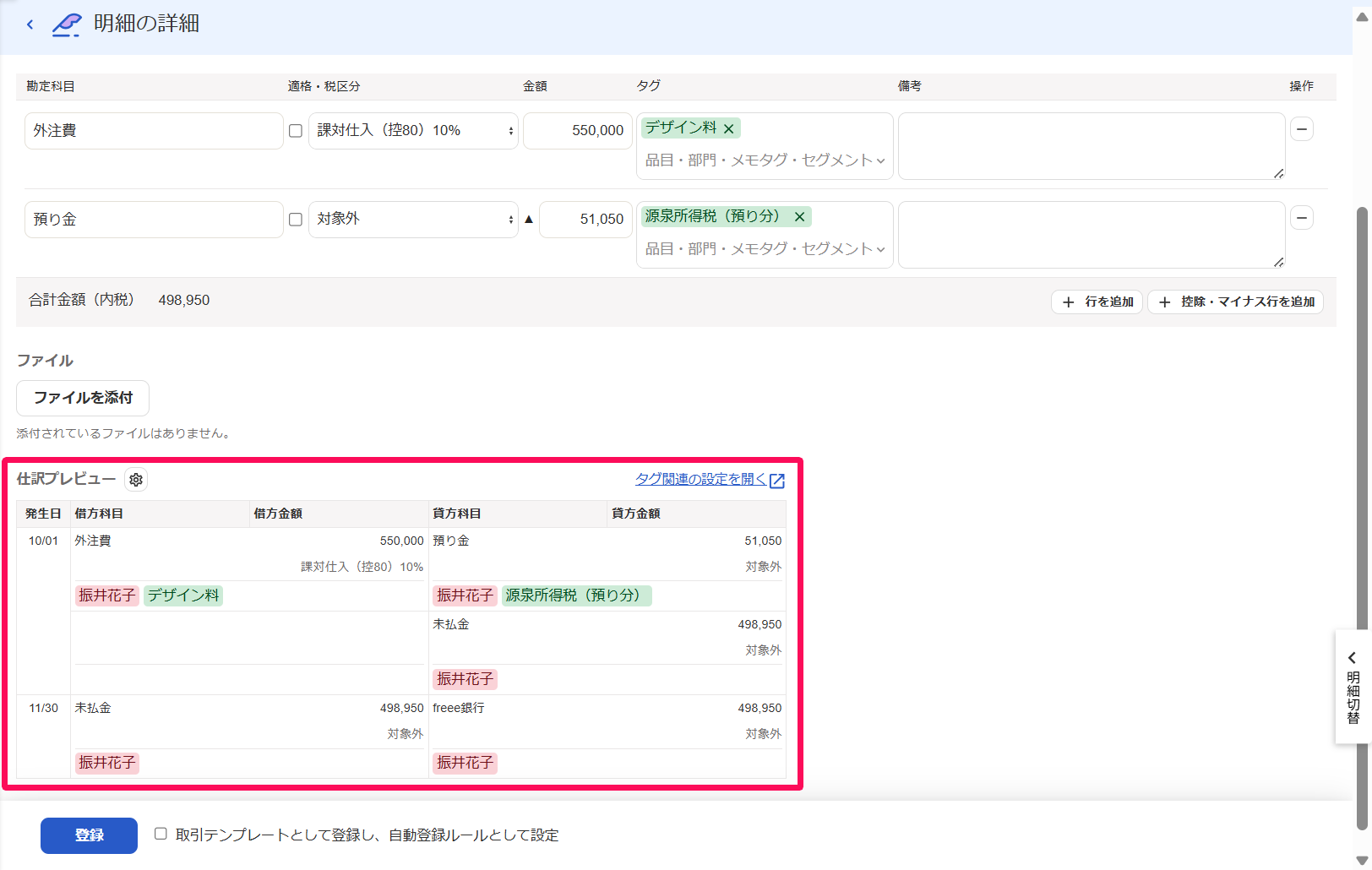Click 源泉所得税(預り分) tag in journal preview
The width and height of the screenshot is (1372, 870).
577,595
